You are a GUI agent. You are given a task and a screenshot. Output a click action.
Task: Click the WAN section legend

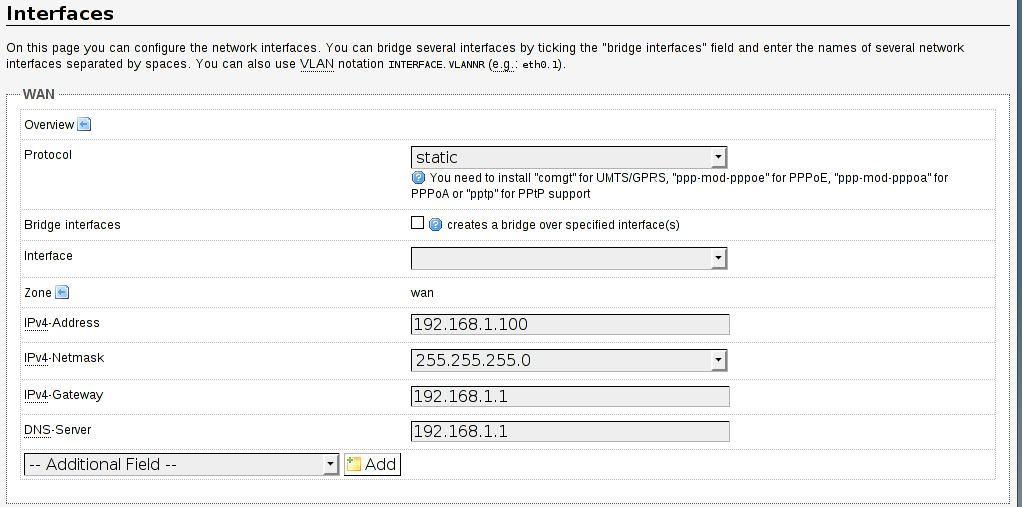[x=38, y=94]
